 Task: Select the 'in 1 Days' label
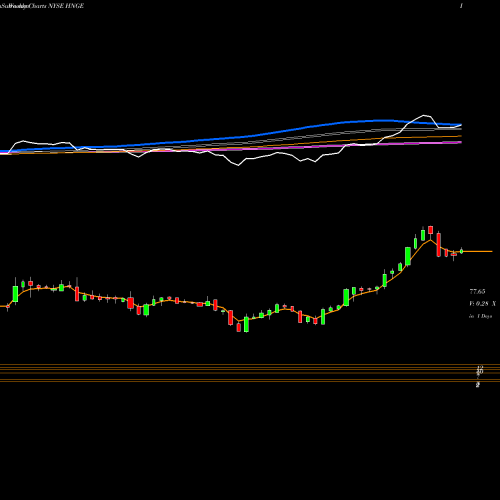pyautogui.click(x=480, y=316)
